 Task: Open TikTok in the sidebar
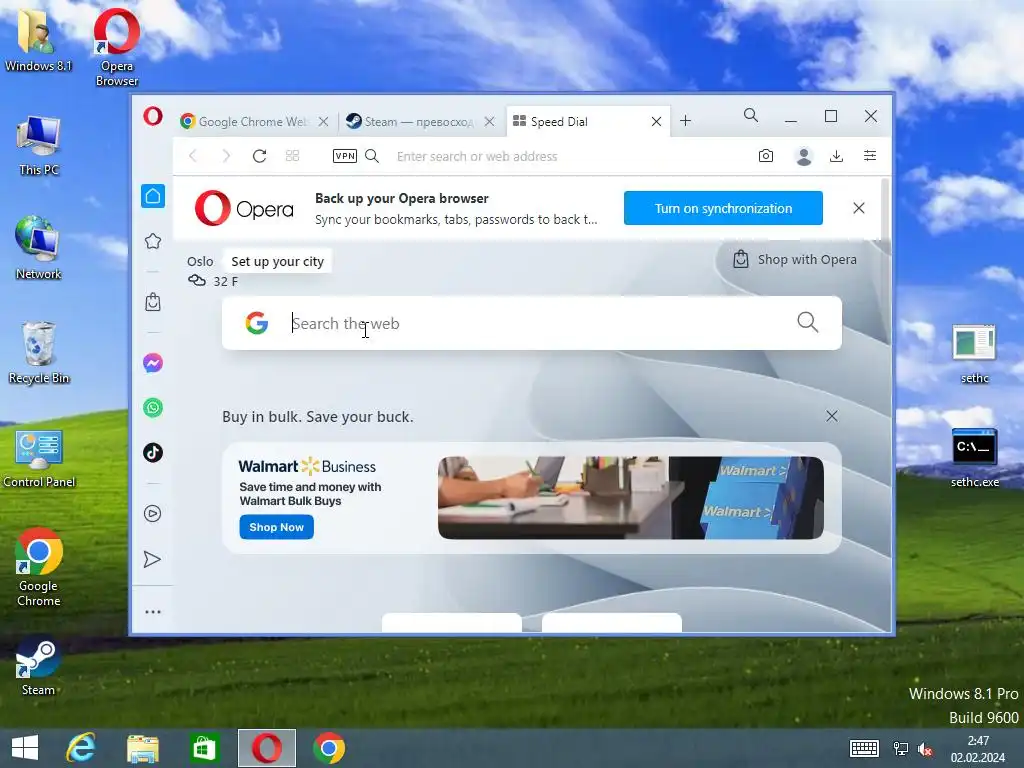pos(153,453)
